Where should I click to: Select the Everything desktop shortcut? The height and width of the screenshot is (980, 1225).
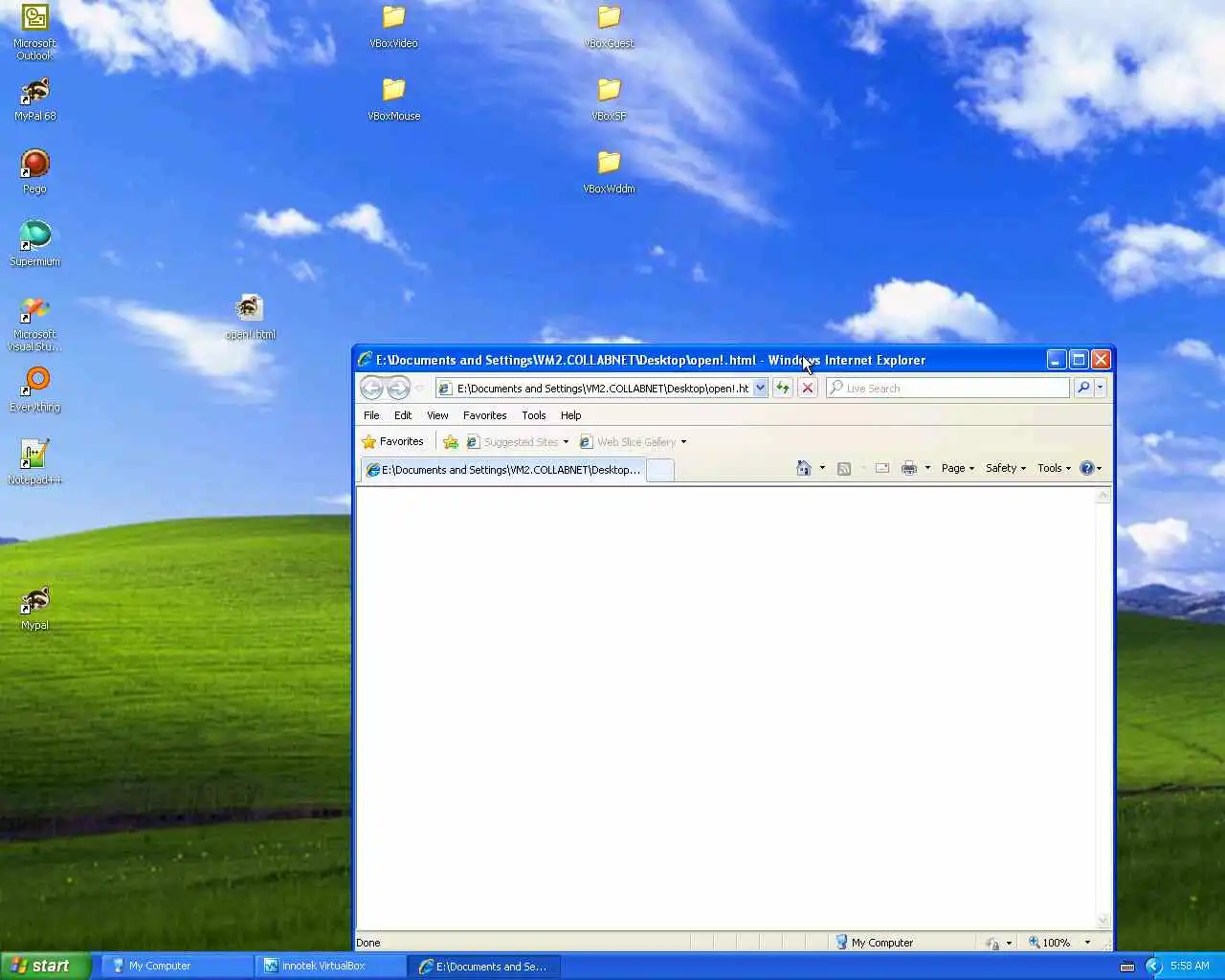(34, 390)
